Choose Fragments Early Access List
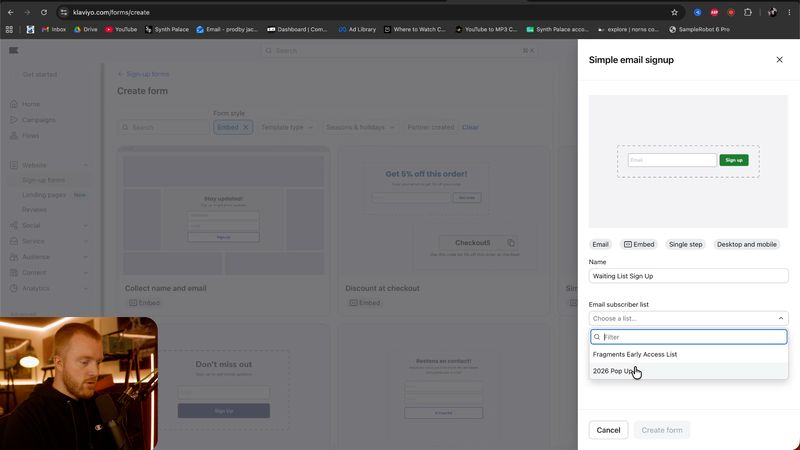The image size is (800, 450). 688,354
